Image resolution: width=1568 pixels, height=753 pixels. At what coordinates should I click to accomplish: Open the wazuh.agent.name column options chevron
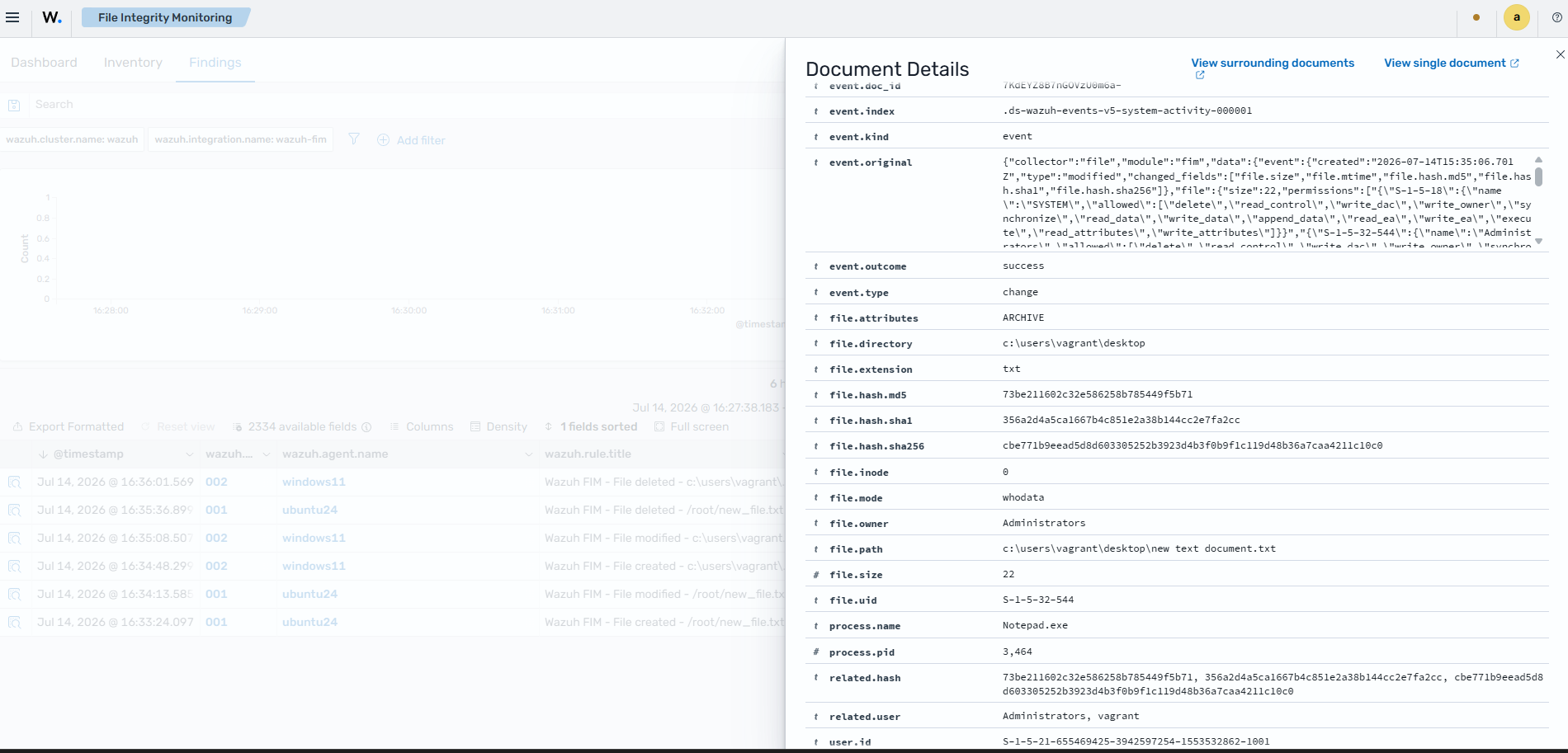pos(528,454)
